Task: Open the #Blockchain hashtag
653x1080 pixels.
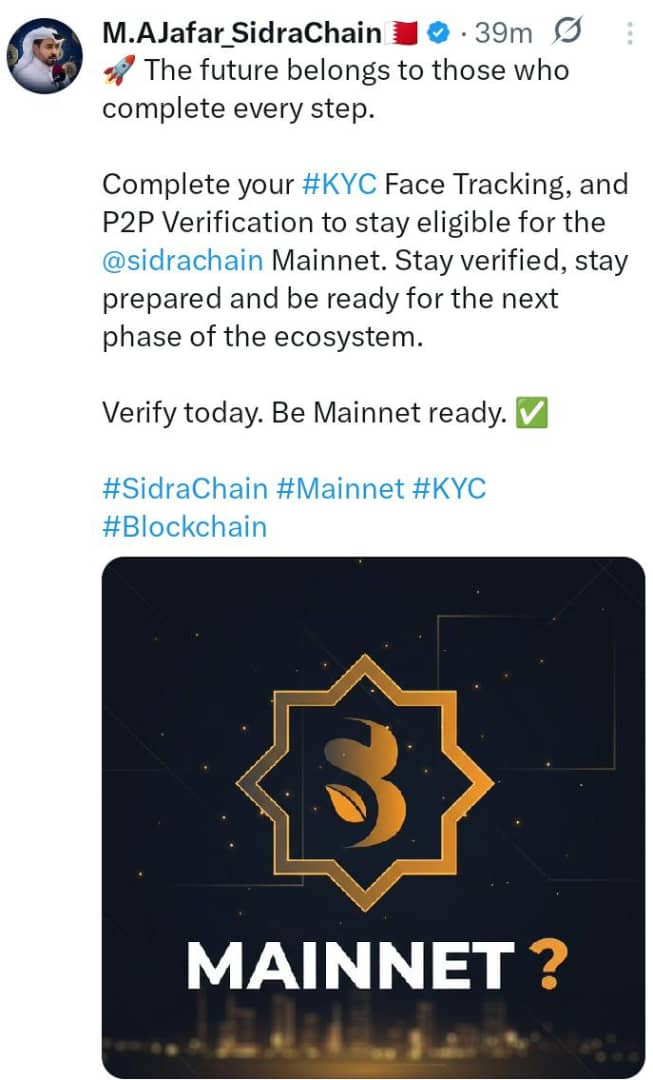Action: point(185,527)
